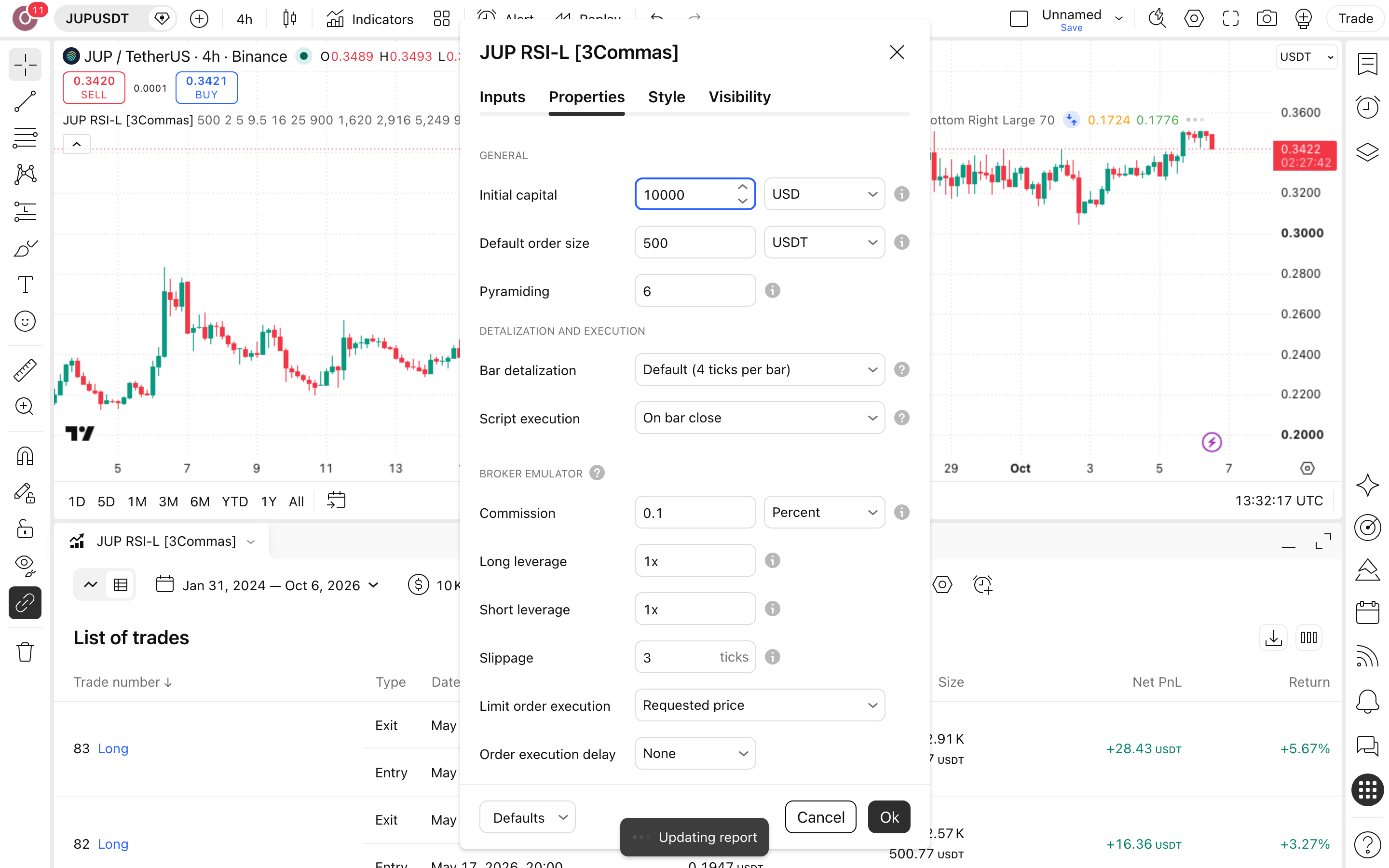Toggle magnet mode in left toolbar
This screenshot has height=868, width=1389.
pyautogui.click(x=25, y=456)
